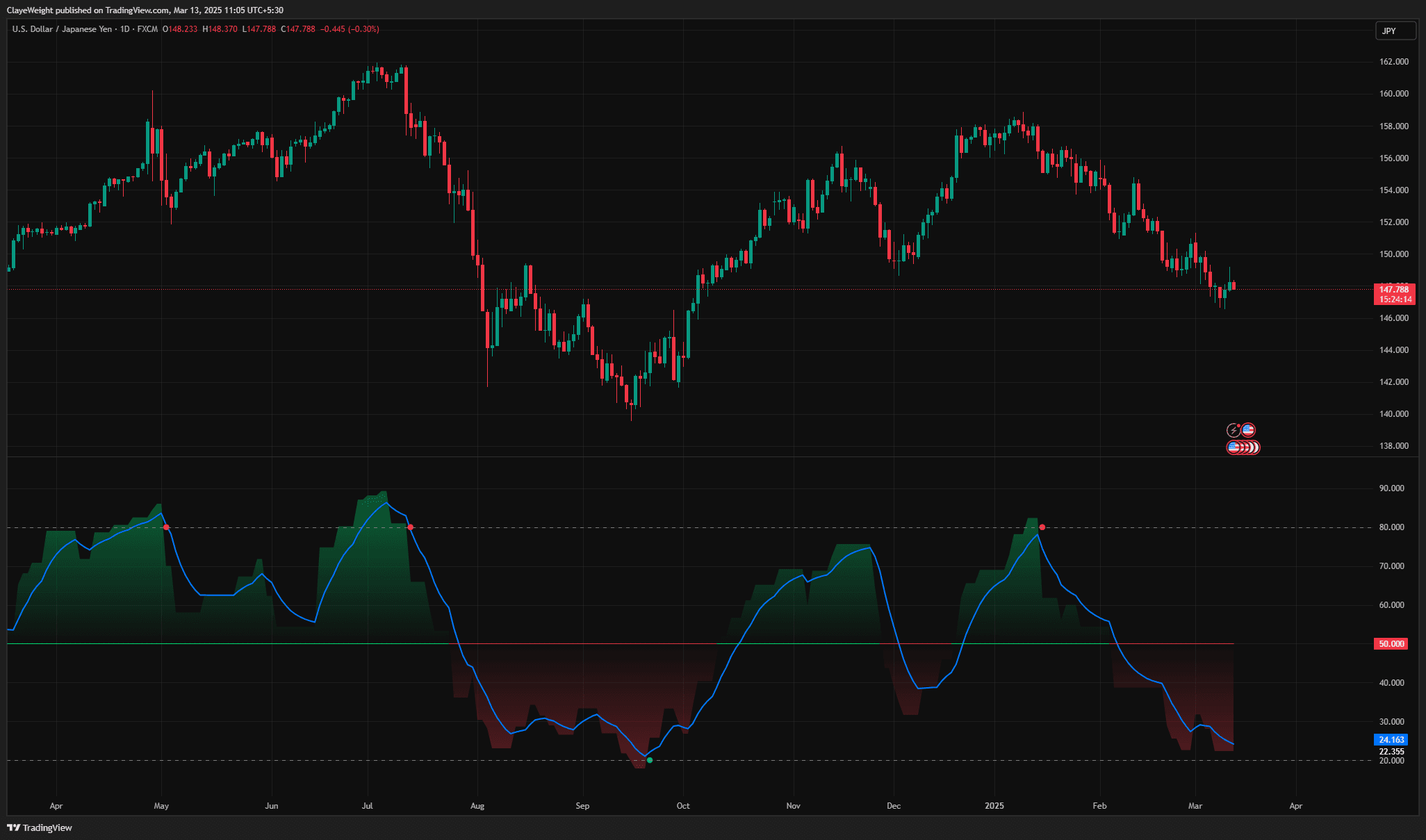The height and width of the screenshot is (840, 1426).
Task: Select the red 147.788 price label
Action: tap(1393, 290)
